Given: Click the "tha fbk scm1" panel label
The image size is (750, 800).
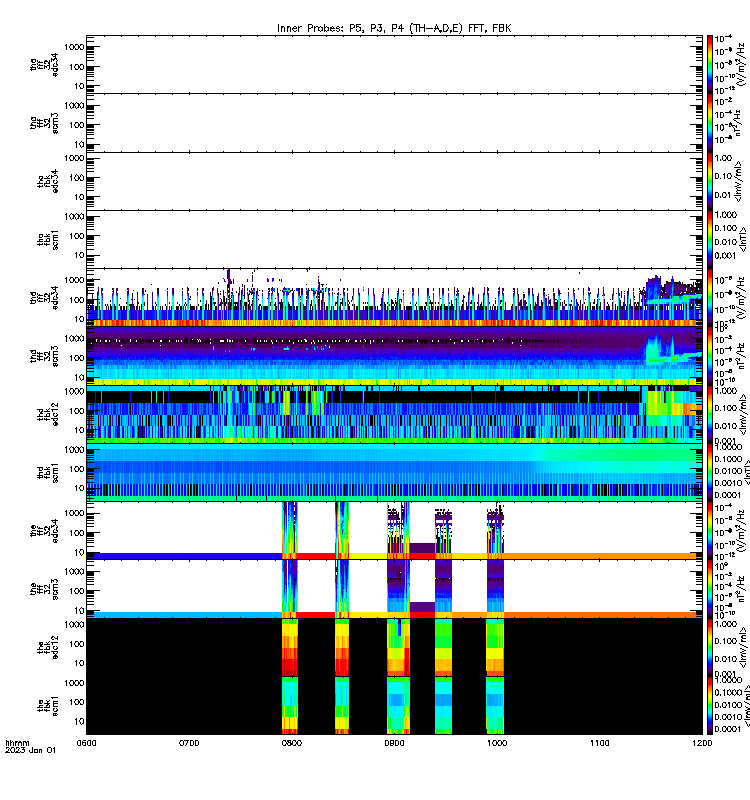Looking at the screenshot, I should tap(48, 240).
